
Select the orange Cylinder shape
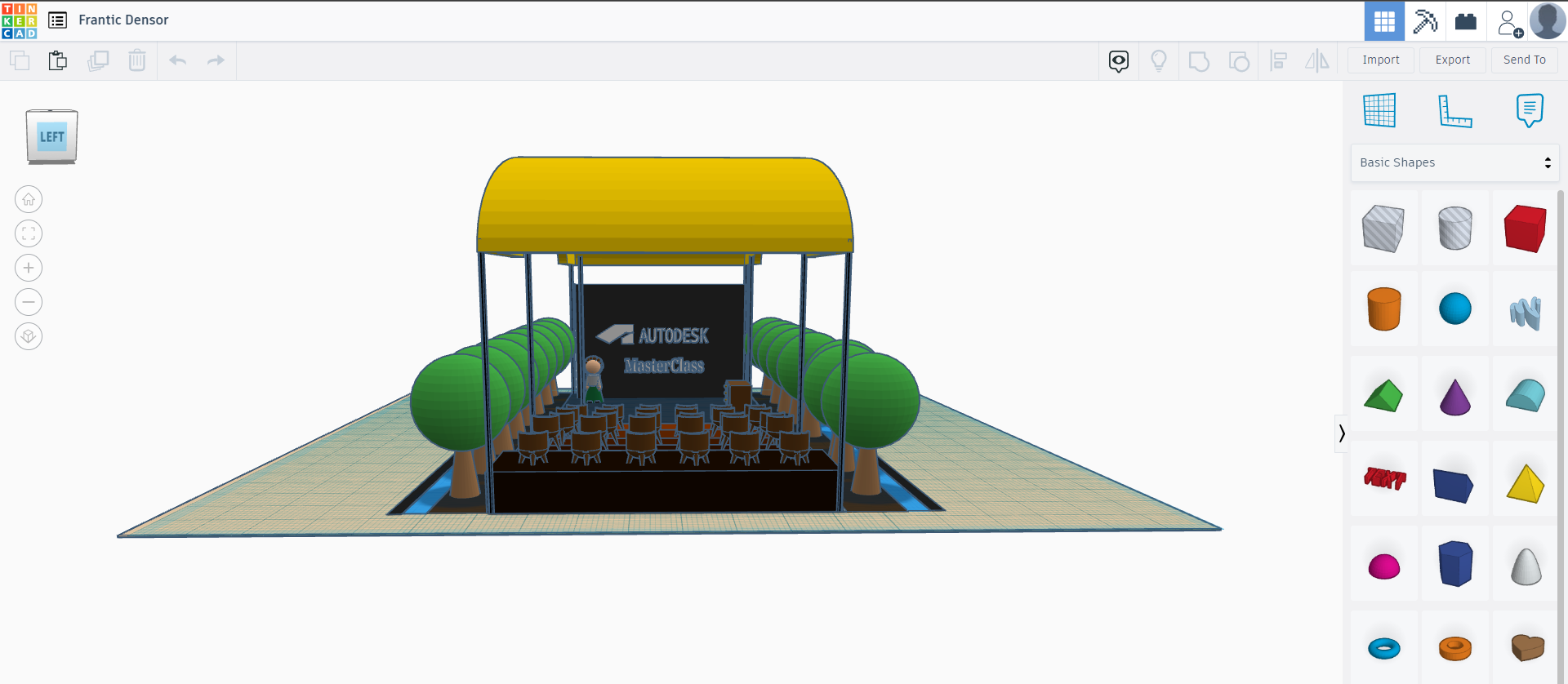pos(1383,309)
